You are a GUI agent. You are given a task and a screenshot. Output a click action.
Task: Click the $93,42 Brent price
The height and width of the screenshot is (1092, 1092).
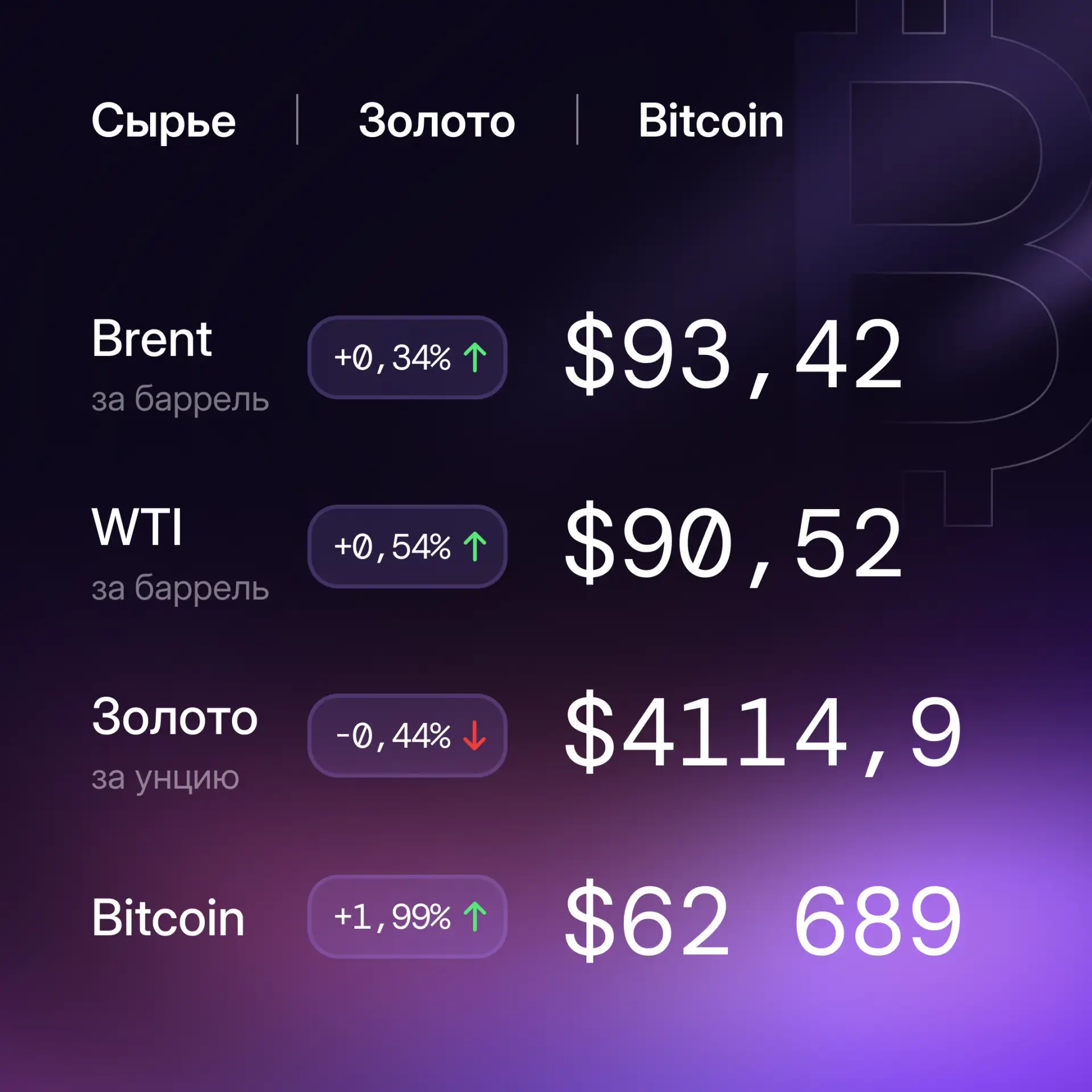tap(734, 355)
